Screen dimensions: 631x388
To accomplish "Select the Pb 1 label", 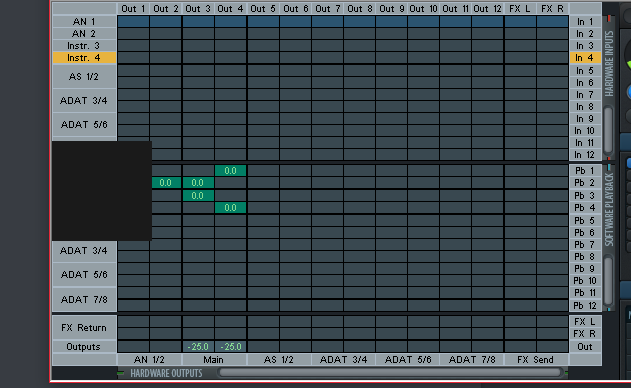I will coord(585,171).
